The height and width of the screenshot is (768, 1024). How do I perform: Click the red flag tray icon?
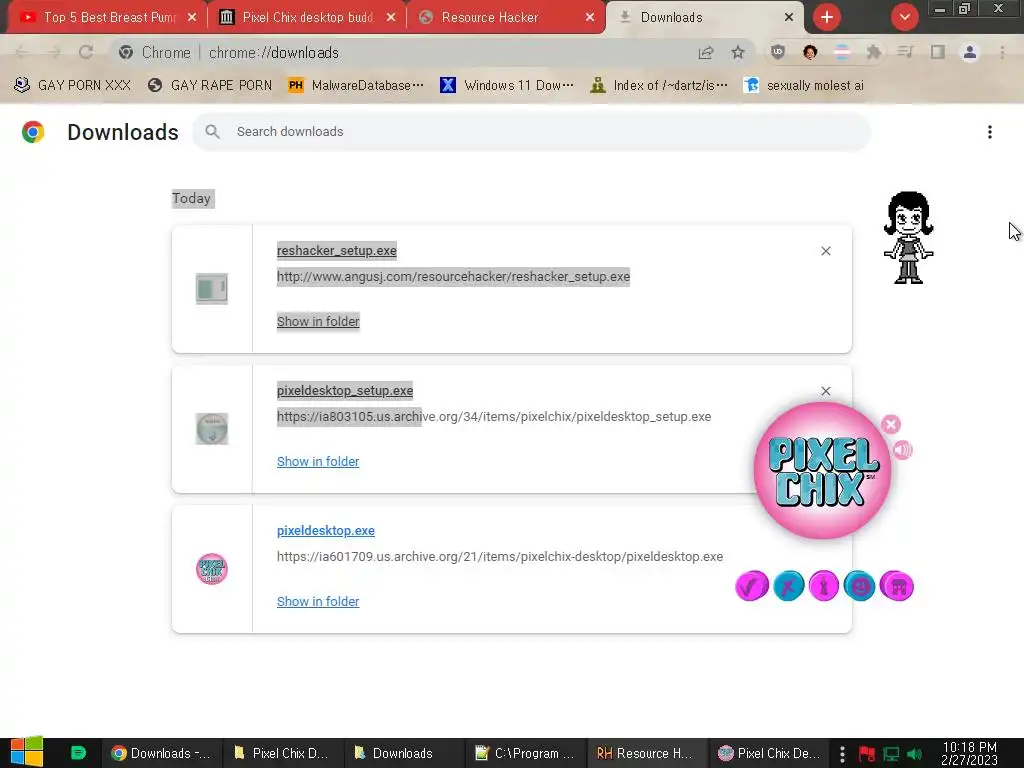coord(867,754)
